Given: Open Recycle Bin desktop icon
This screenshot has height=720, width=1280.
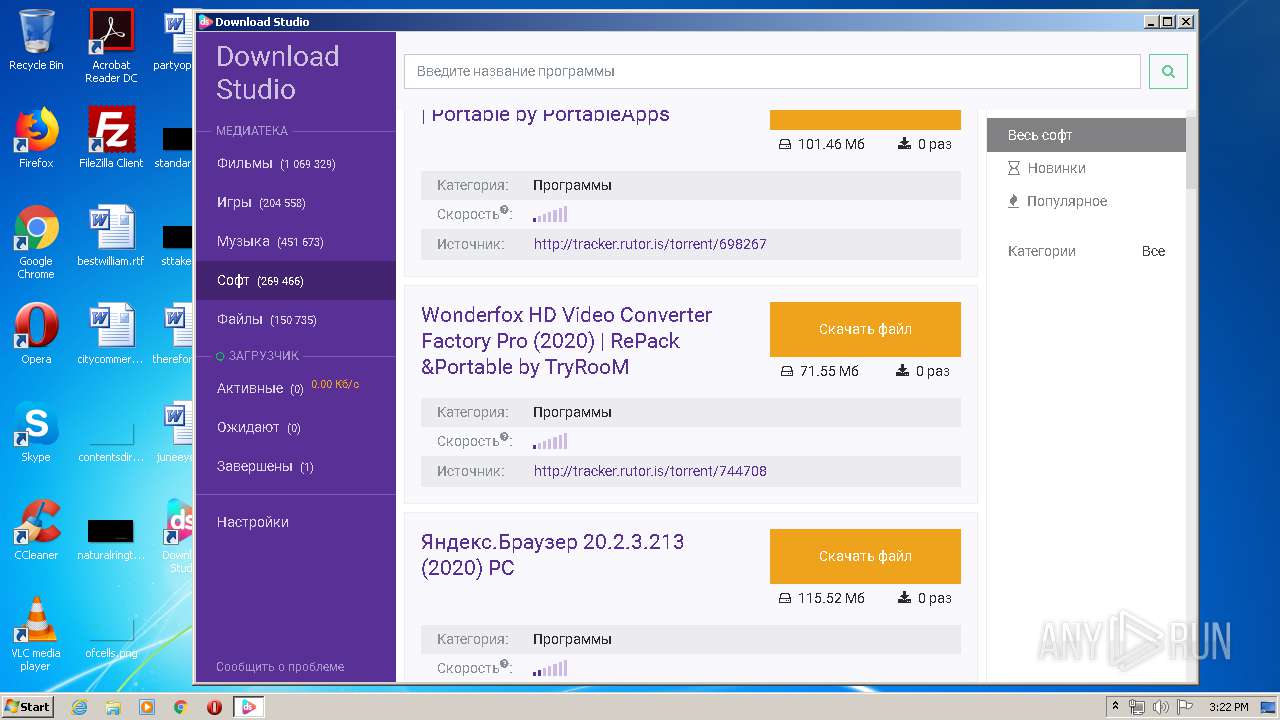Looking at the screenshot, I should (x=36, y=40).
